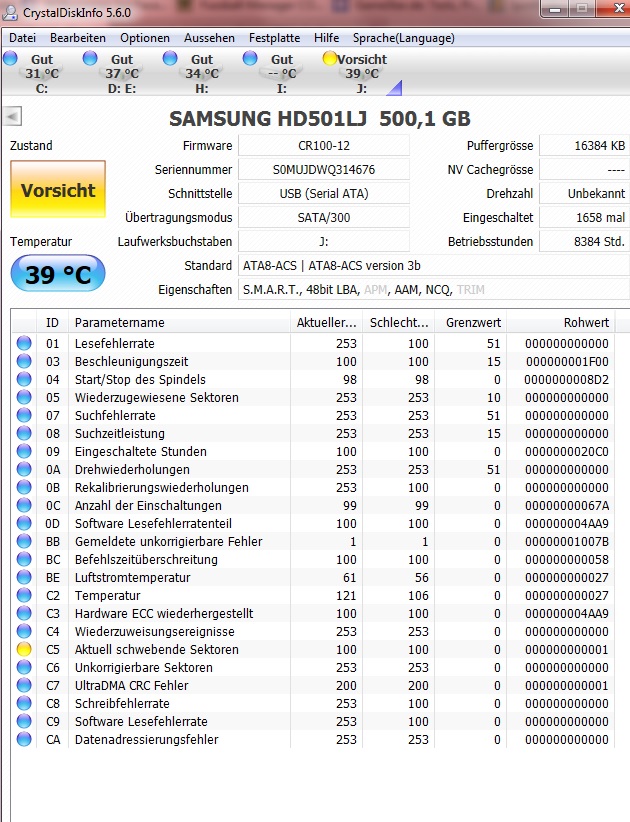Click status orb of Drehwiederholungen row
The width and height of the screenshot is (630, 822).
coord(24,469)
